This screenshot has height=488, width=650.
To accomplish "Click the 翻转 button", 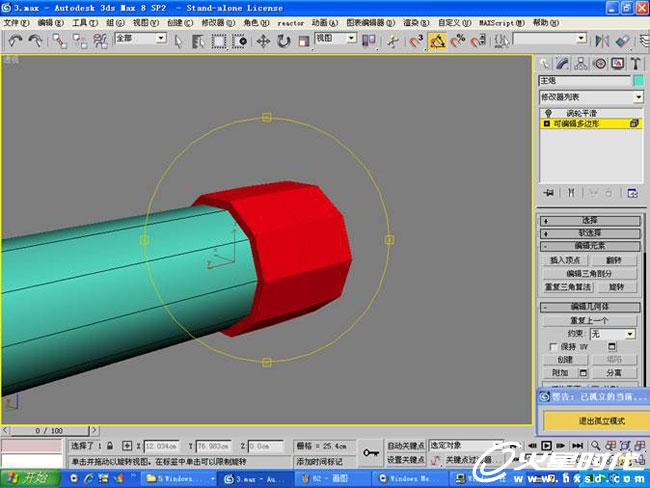I will coord(614,260).
